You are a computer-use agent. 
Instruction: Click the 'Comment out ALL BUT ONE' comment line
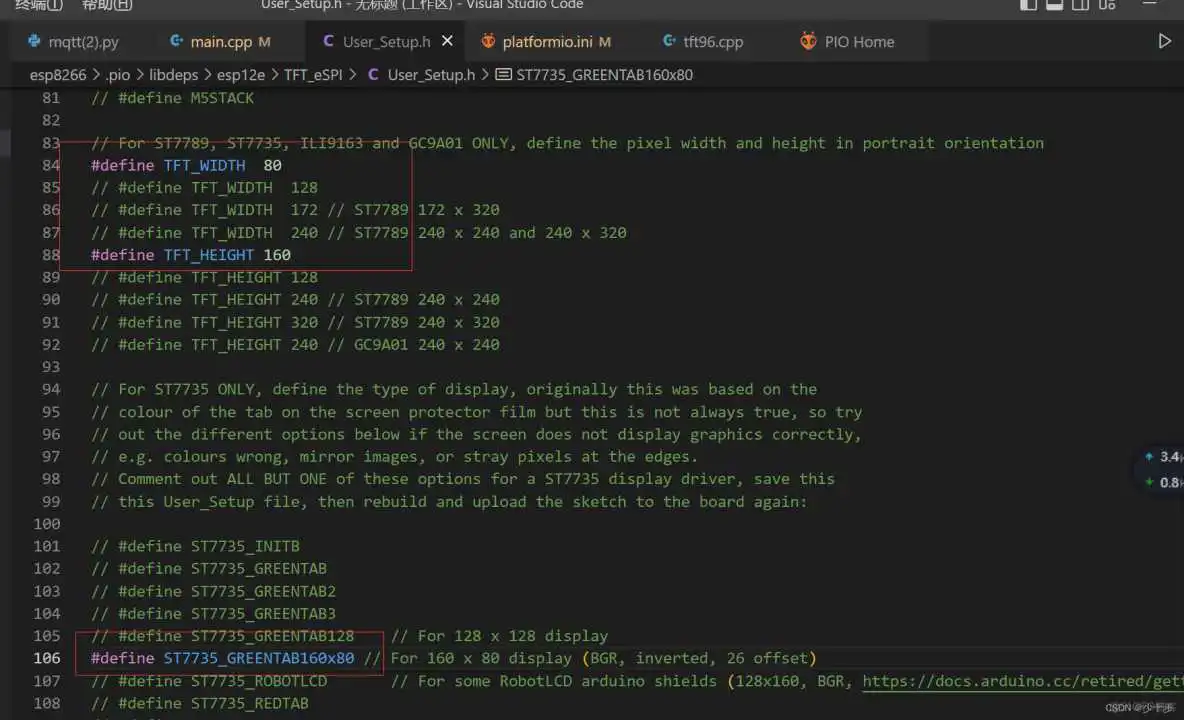pyautogui.click(x=463, y=479)
